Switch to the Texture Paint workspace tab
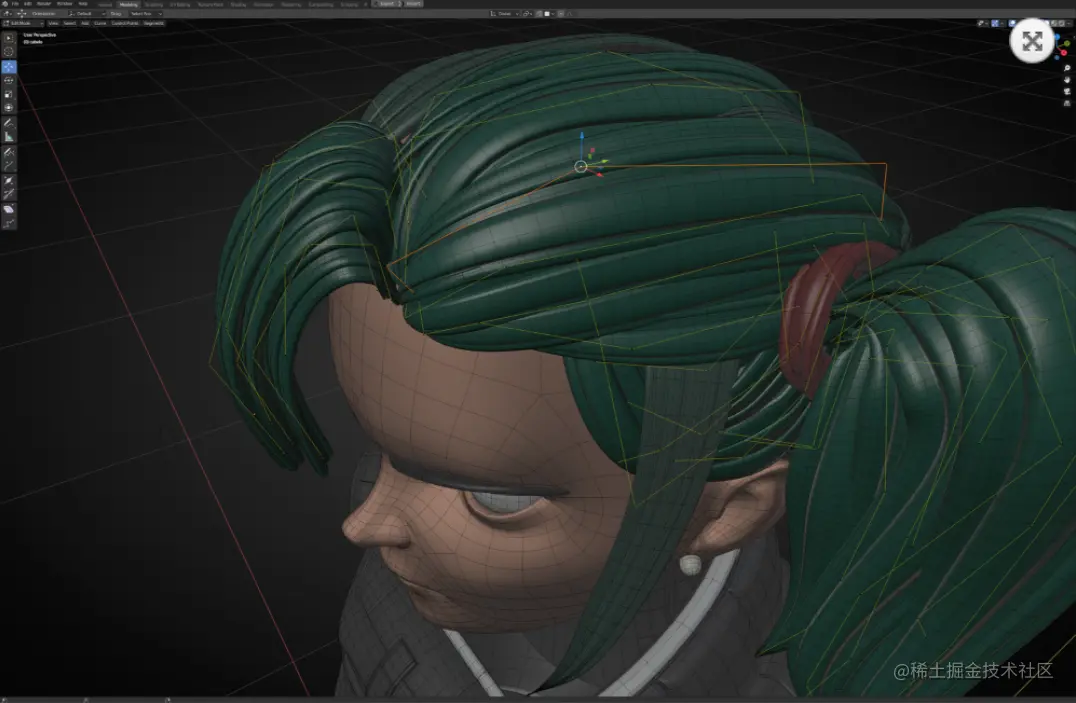The image size is (1076, 703). (210, 4)
